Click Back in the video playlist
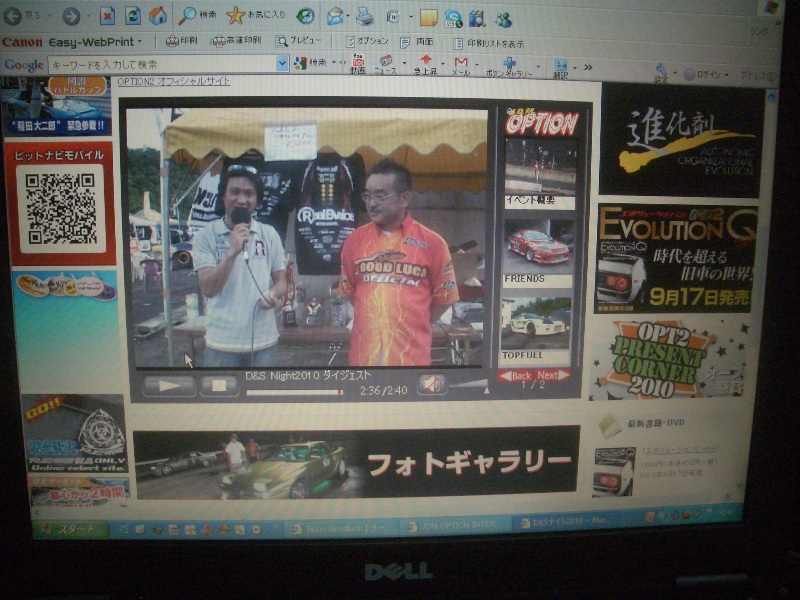The height and width of the screenshot is (600, 800). (x=516, y=376)
